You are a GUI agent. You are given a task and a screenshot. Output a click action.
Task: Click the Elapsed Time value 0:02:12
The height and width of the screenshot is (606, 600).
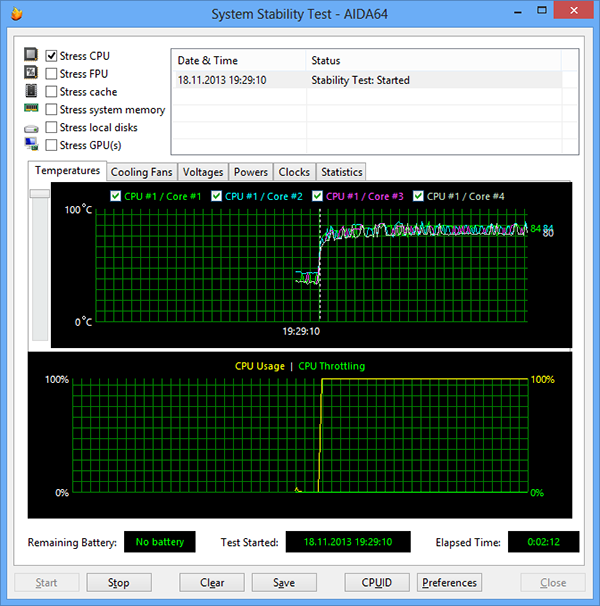point(544,542)
